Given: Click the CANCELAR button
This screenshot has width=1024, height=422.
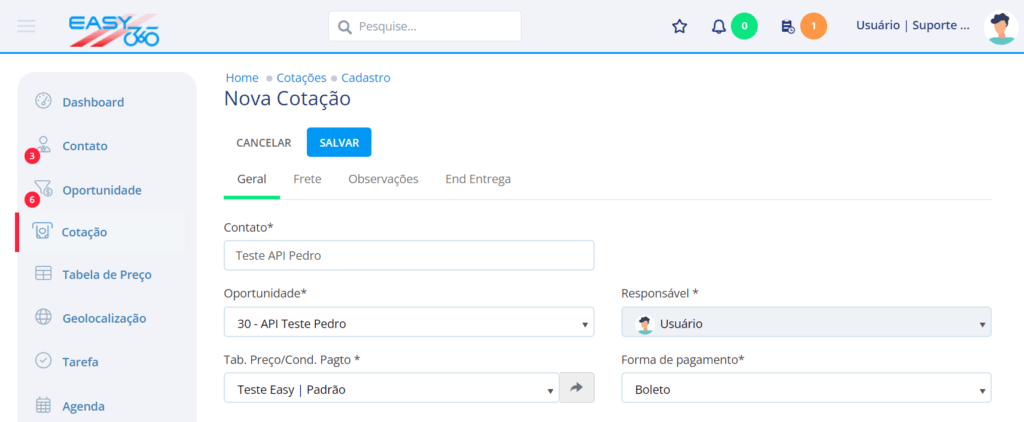Looking at the screenshot, I should point(264,142).
